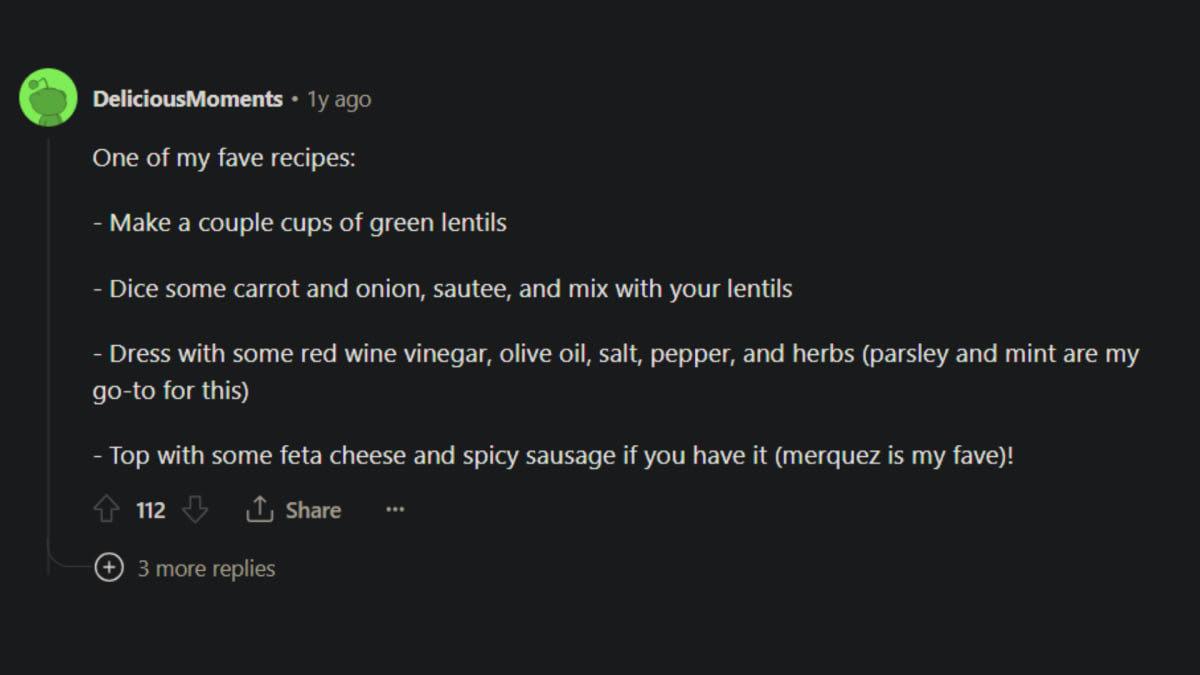Click the "One of my fave recipes:" line

224,158
